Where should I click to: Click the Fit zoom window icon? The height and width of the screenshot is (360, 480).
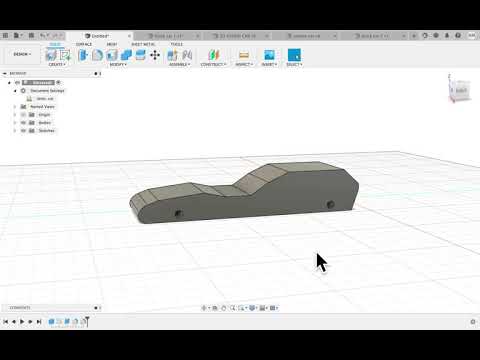[x=241, y=308]
